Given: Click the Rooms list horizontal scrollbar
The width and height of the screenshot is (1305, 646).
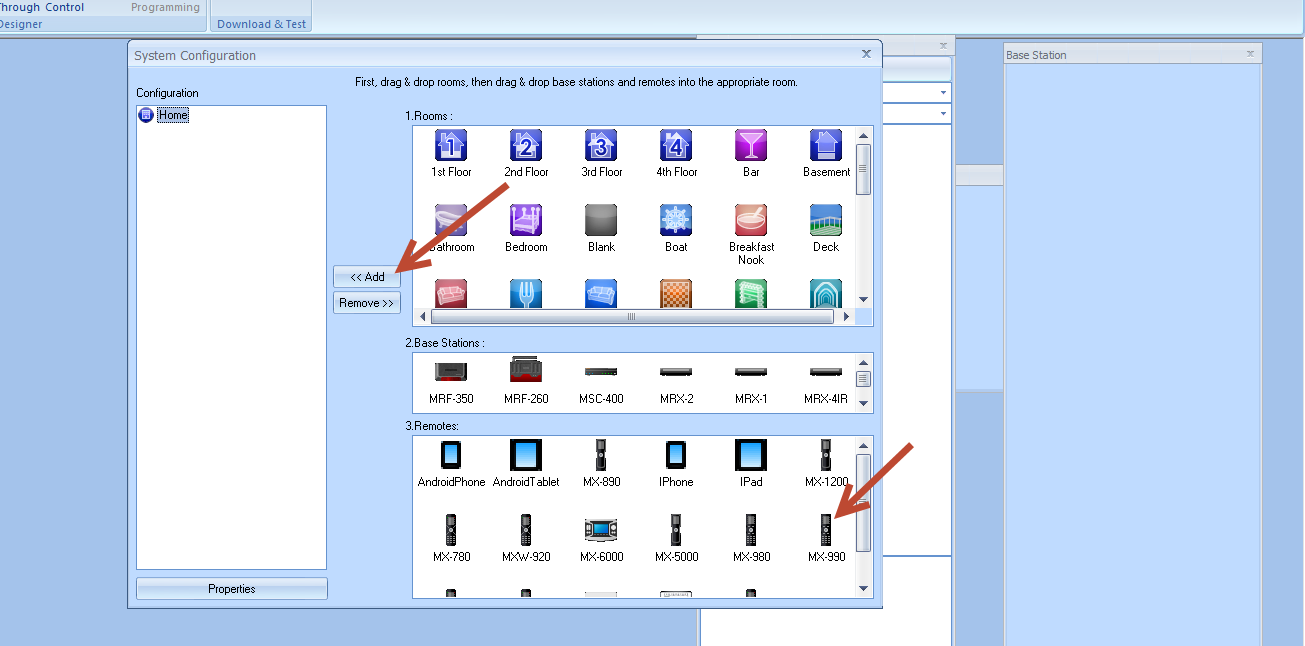Looking at the screenshot, I should (632, 316).
